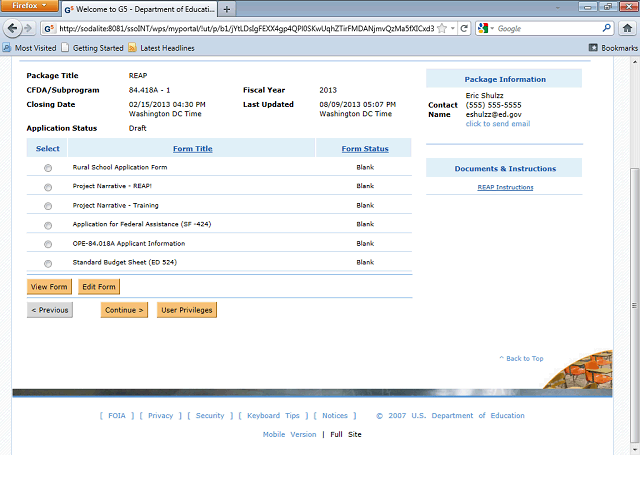The height and width of the screenshot is (480, 640).
Task: Click the scrollbar up arrow
Action: pyautogui.click(x=634, y=62)
